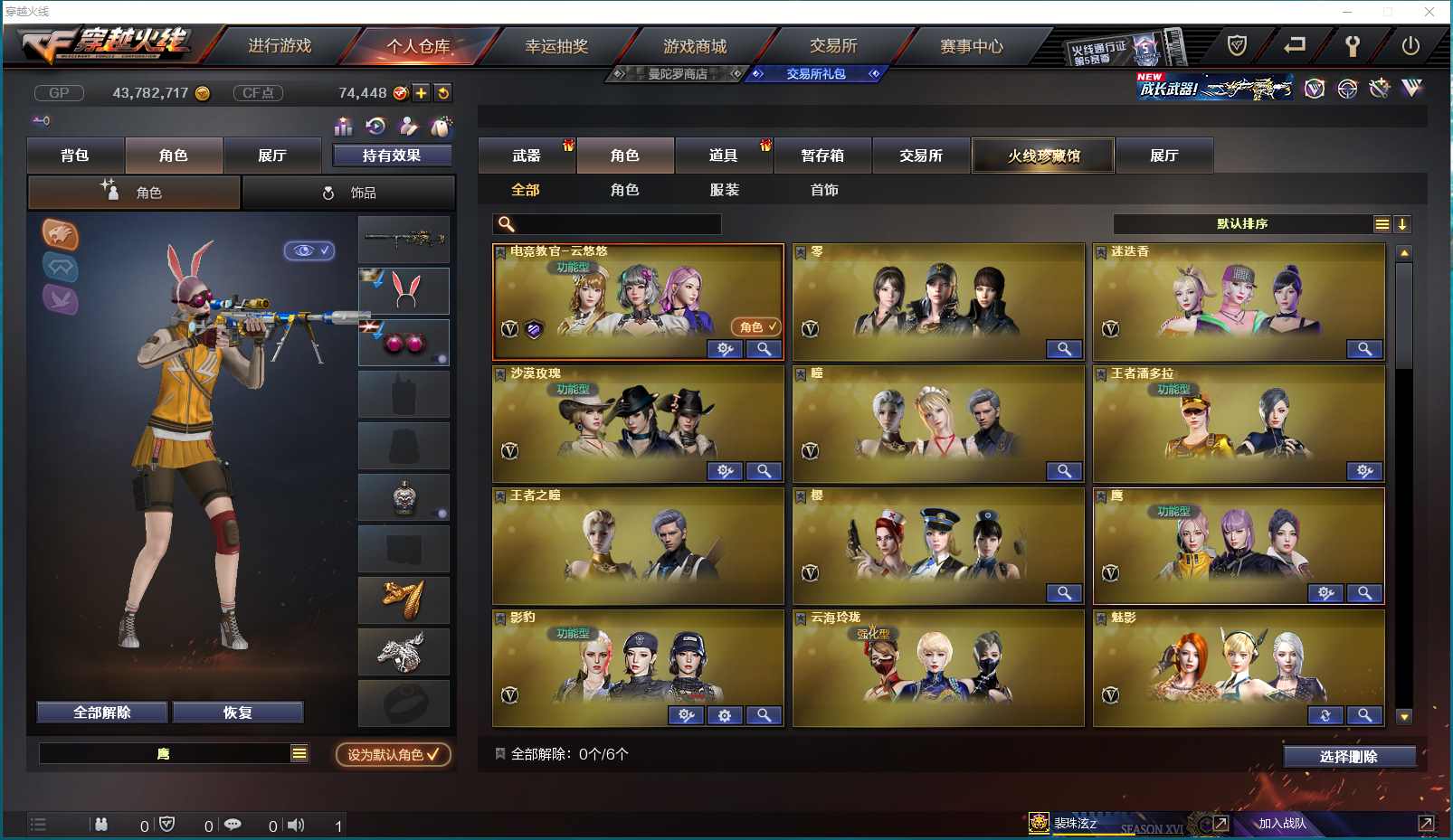This screenshot has width=1453, height=840.
Task: Click the power icon in top bar
Action: tap(1410, 45)
